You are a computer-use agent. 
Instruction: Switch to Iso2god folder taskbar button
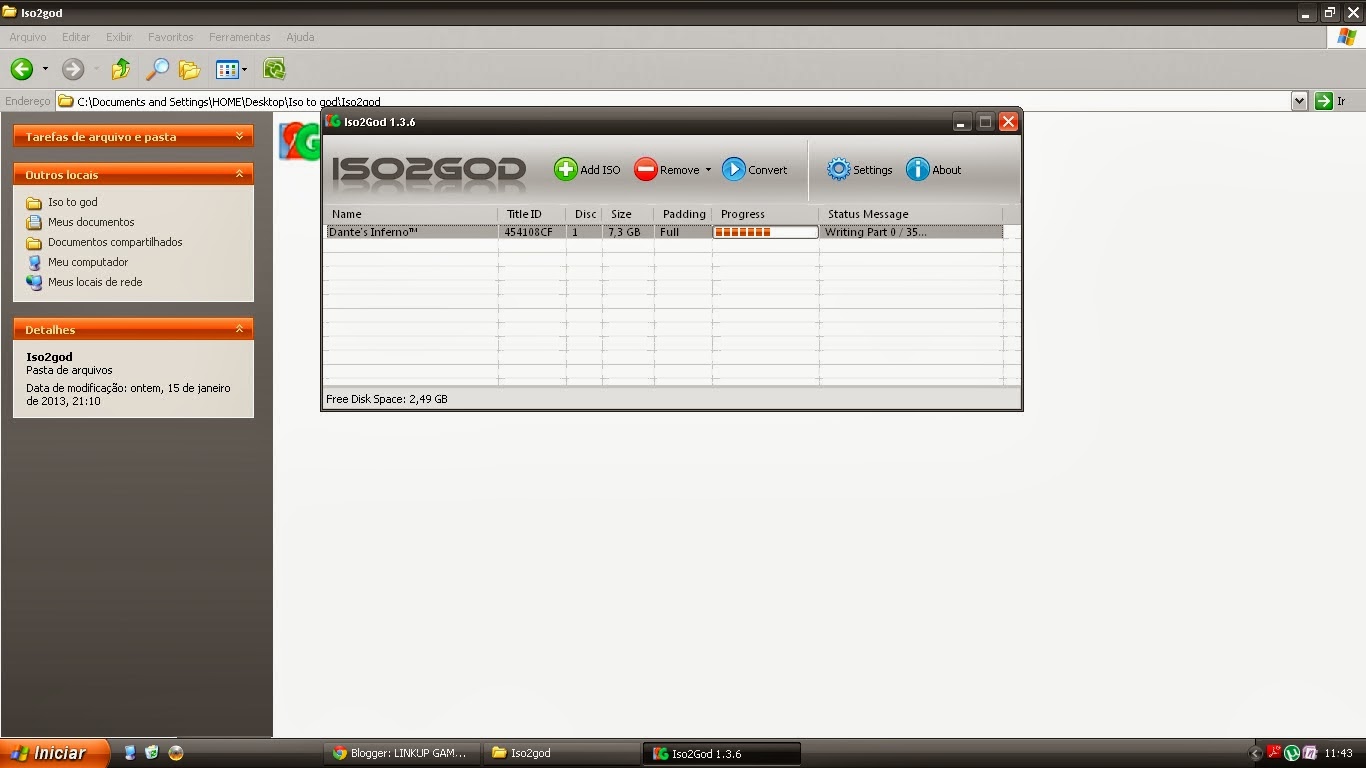pyautogui.click(x=562, y=753)
